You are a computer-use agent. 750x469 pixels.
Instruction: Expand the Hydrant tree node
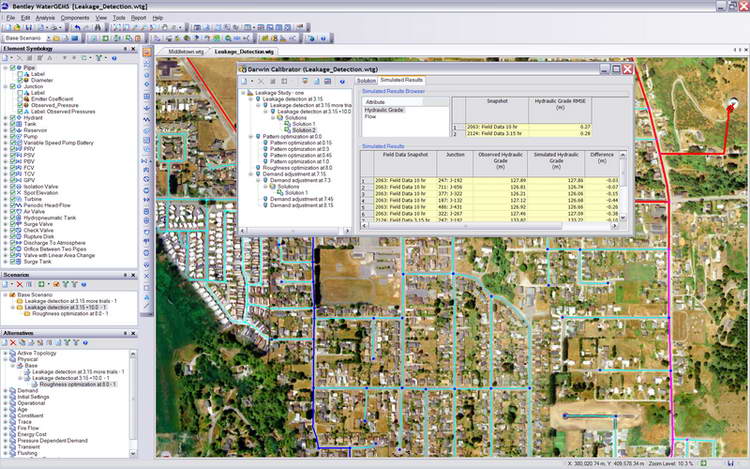click(6, 118)
